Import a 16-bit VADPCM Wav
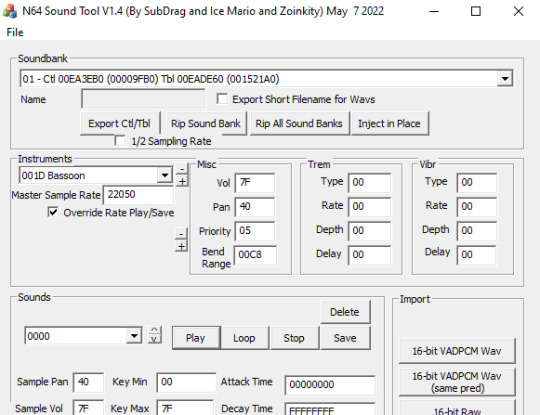 [x=457, y=351]
